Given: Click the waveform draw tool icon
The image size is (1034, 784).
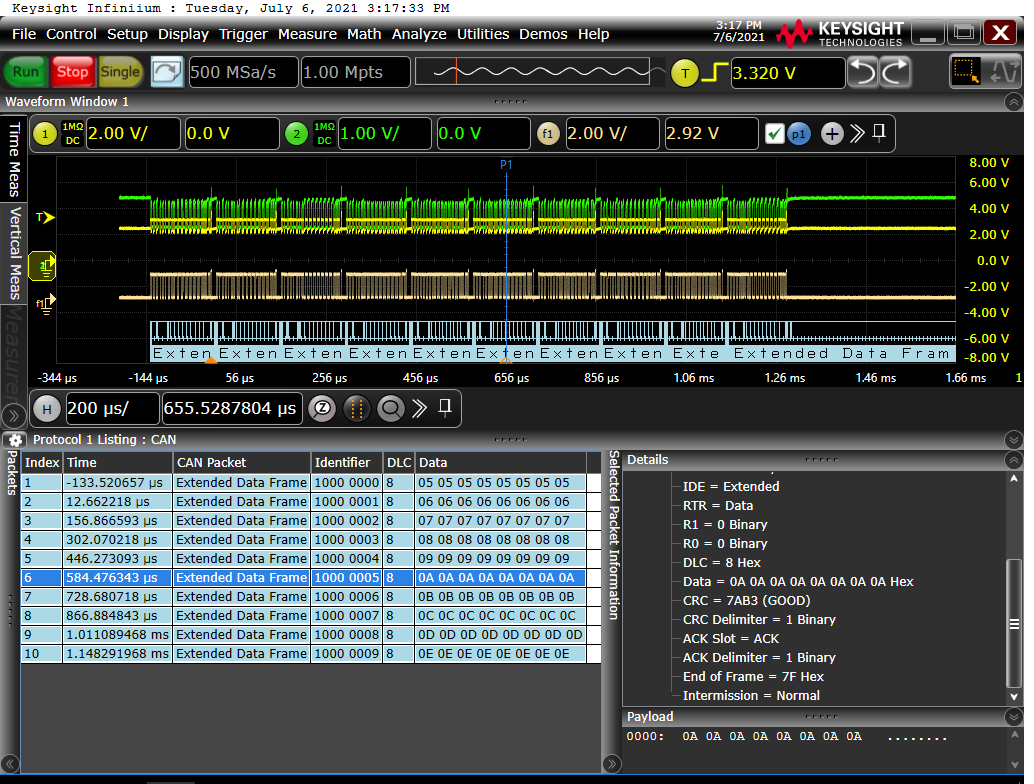Looking at the screenshot, I should tap(1004, 72).
